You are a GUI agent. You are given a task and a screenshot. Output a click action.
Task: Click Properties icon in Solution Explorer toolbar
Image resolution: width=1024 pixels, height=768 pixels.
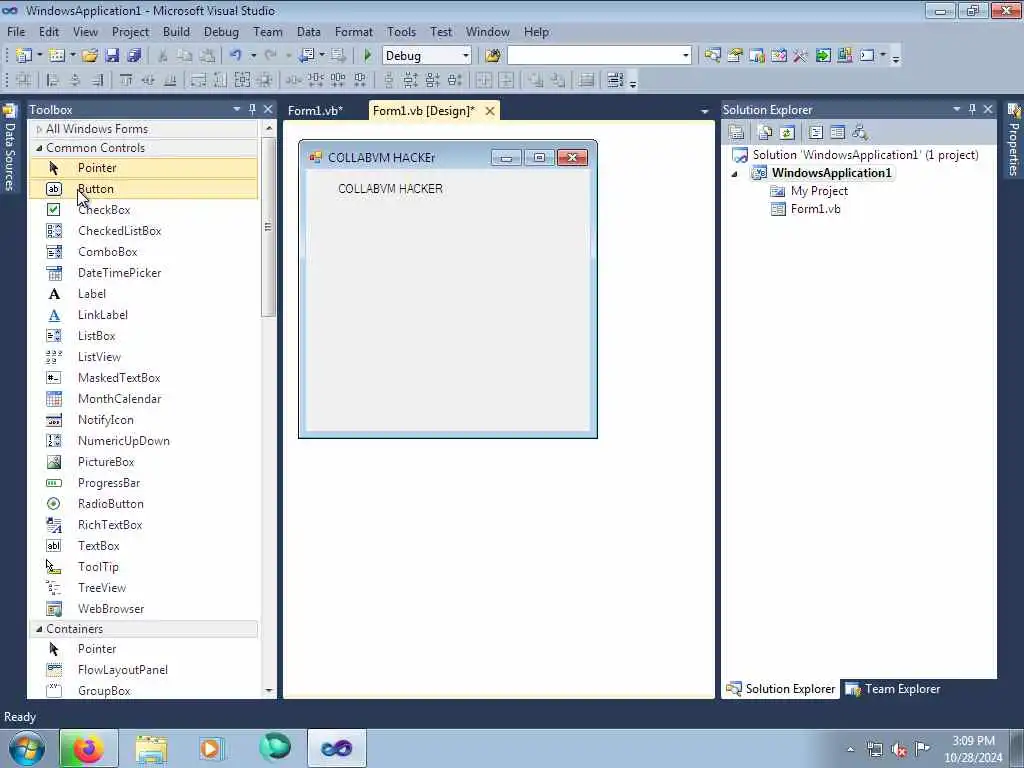[736, 133]
